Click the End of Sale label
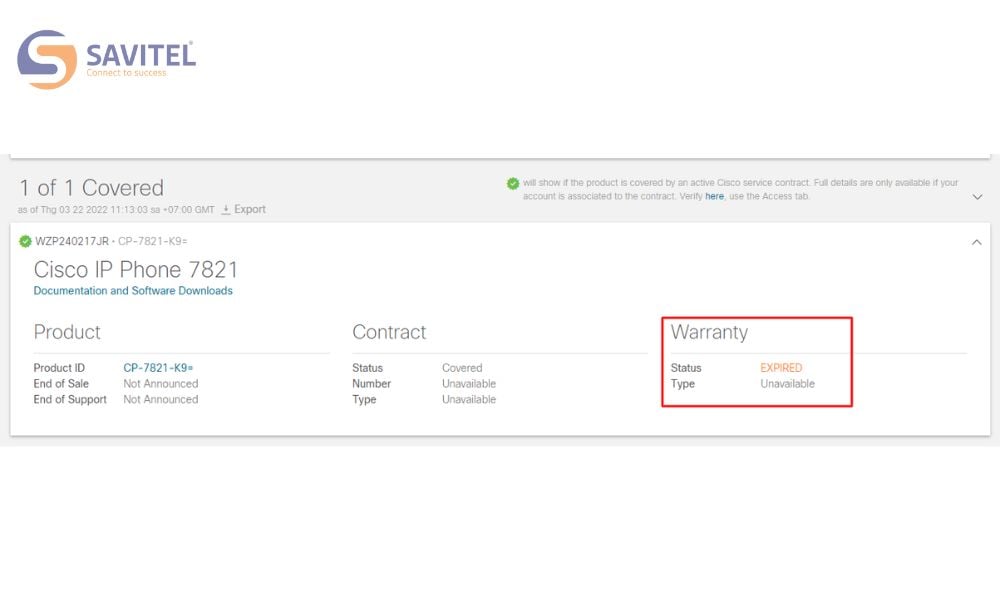Screen dimensions: 1000x600 click(x=61, y=384)
